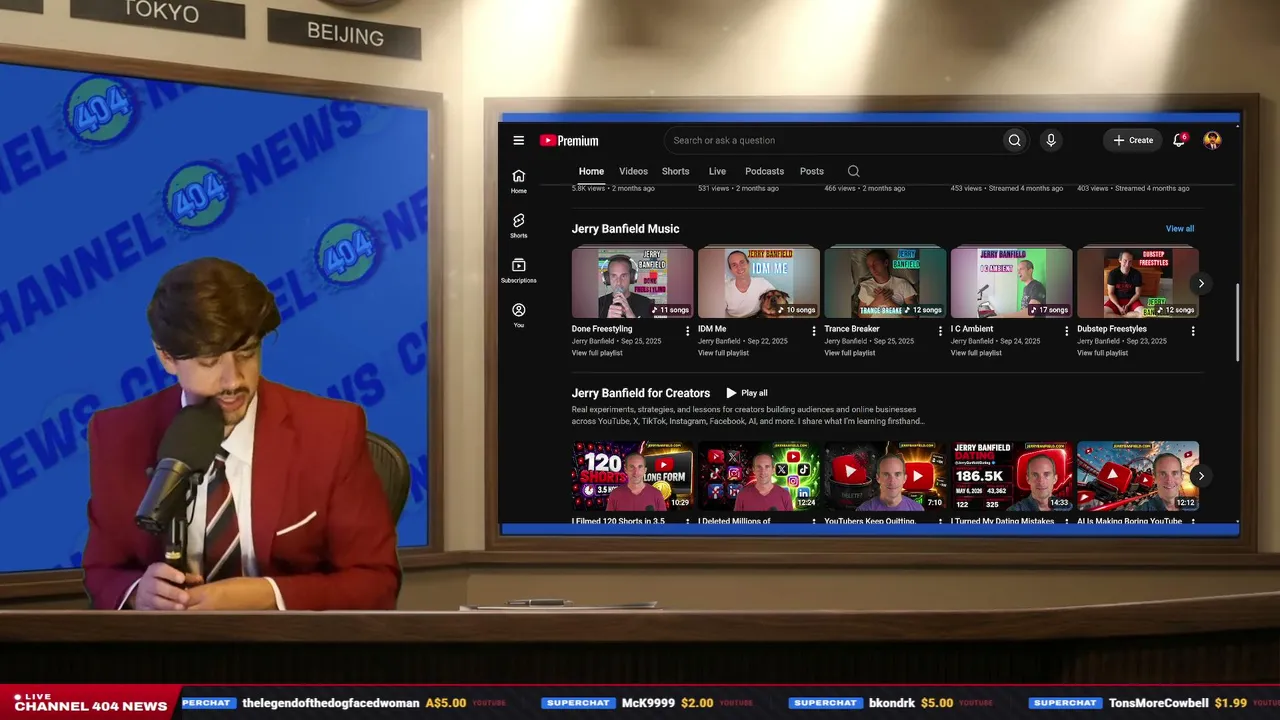Open the YouTubers Keep Quitting video thumbnail

(885, 476)
